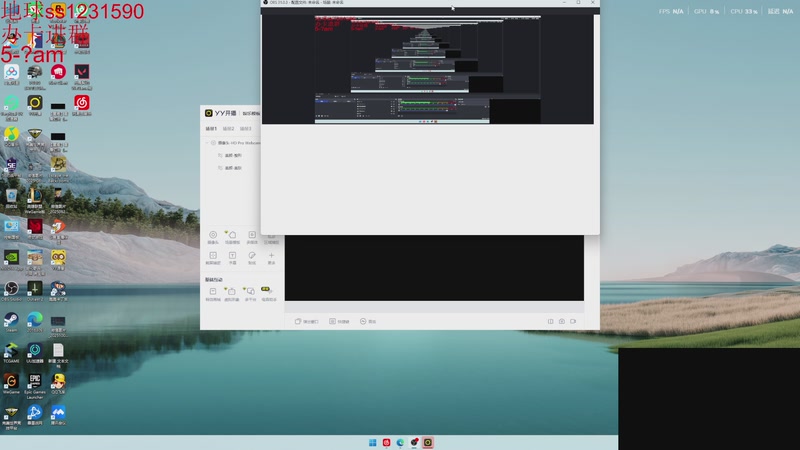The height and width of the screenshot is (450, 800).
Task: Add a camera source in YY
Action: click(213, 237)
